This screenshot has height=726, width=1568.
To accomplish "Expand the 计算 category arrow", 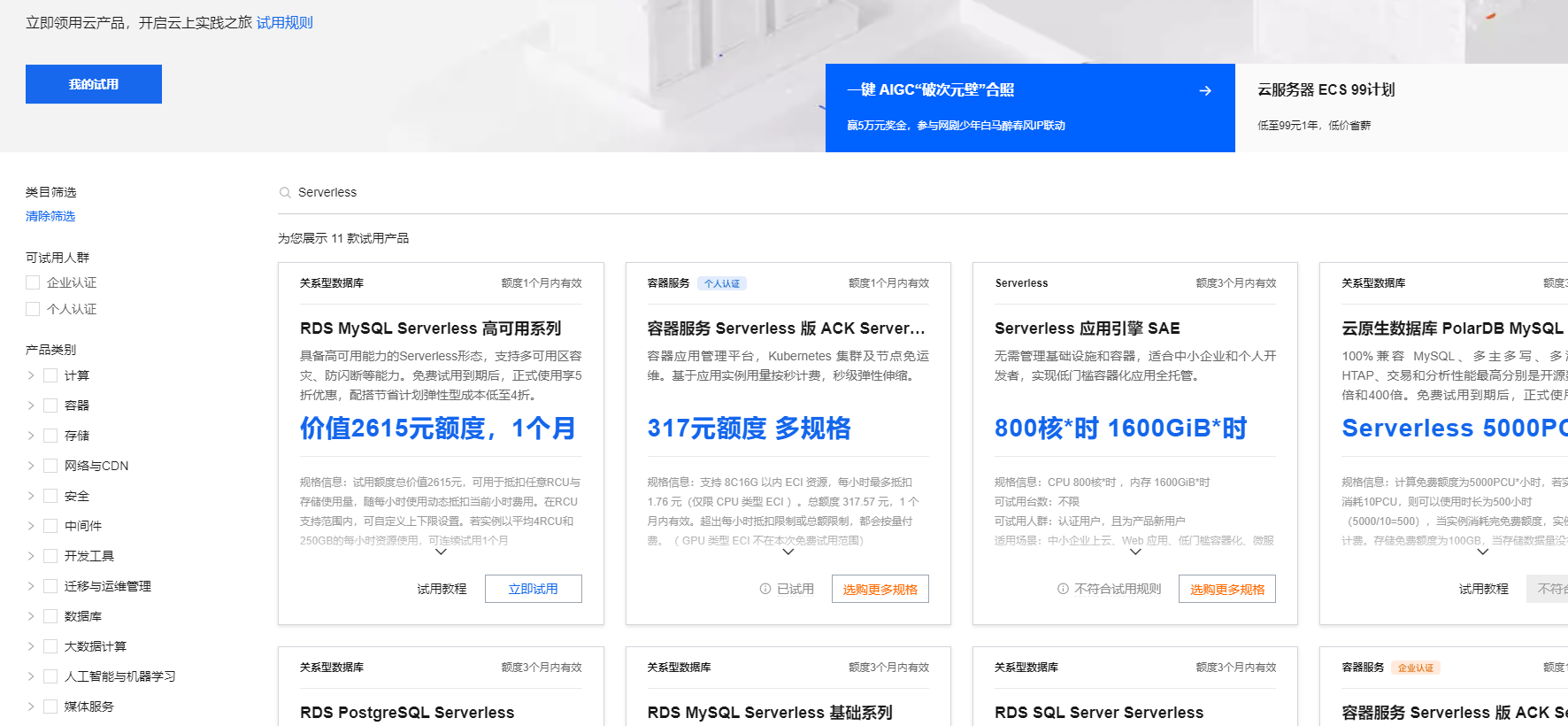I will click(31, 375).
